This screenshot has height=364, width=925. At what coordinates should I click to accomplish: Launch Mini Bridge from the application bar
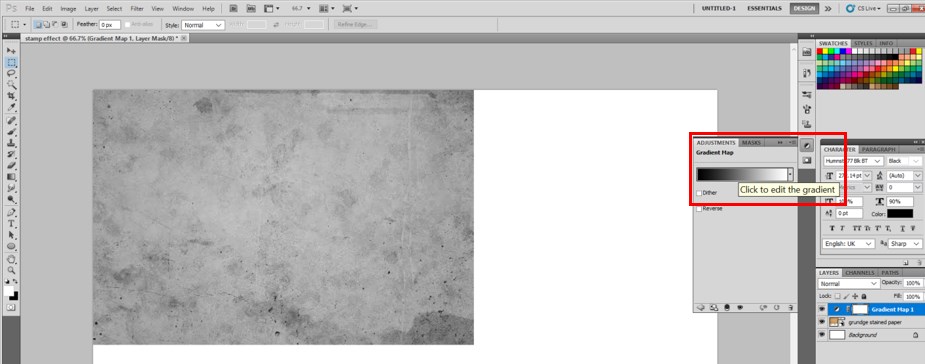[251, 9]
